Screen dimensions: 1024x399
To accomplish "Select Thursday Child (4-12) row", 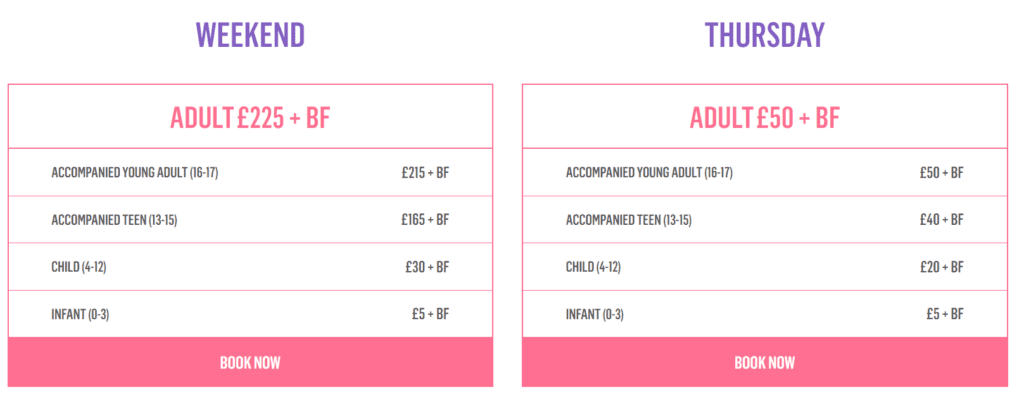I will (765, 266).
